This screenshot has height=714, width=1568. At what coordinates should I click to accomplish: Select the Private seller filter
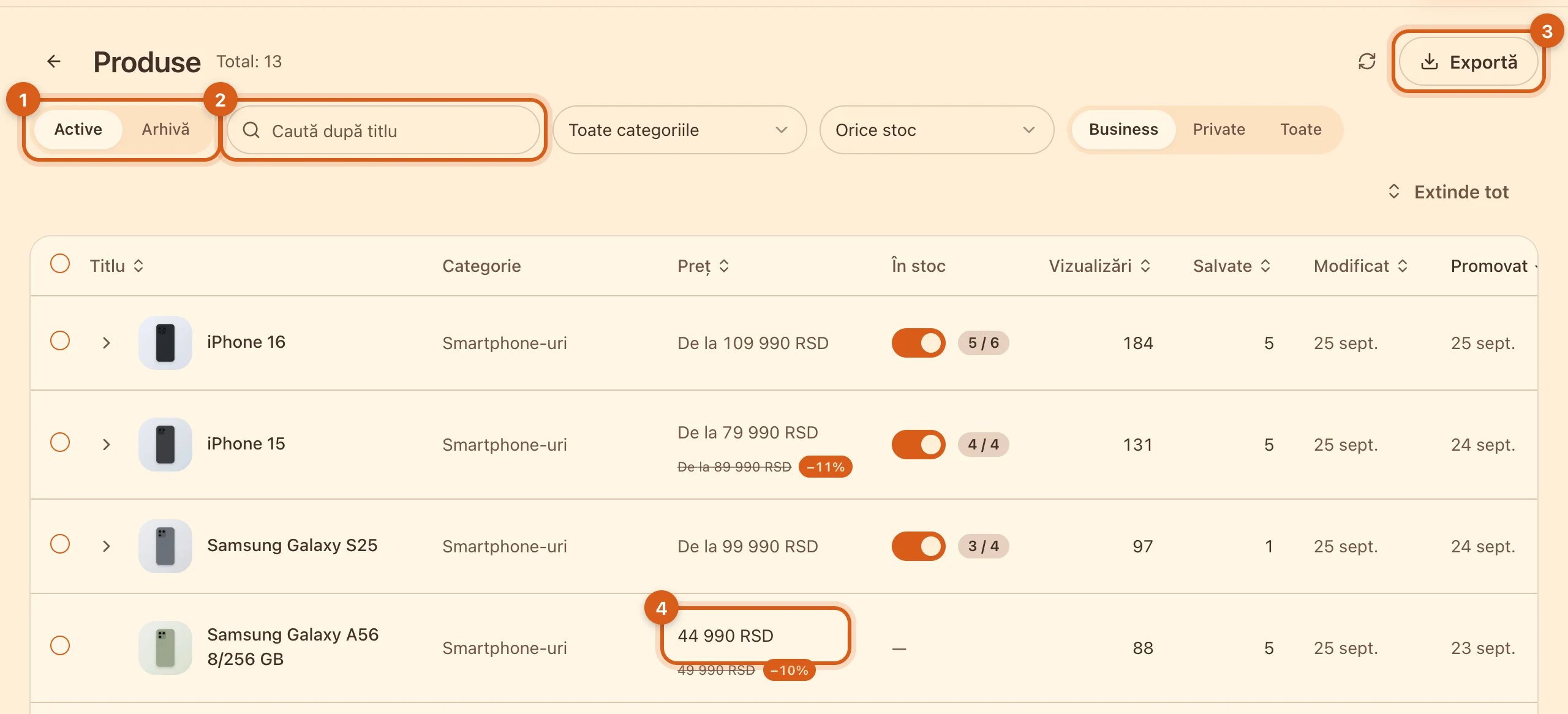[x=1219, y=129]
